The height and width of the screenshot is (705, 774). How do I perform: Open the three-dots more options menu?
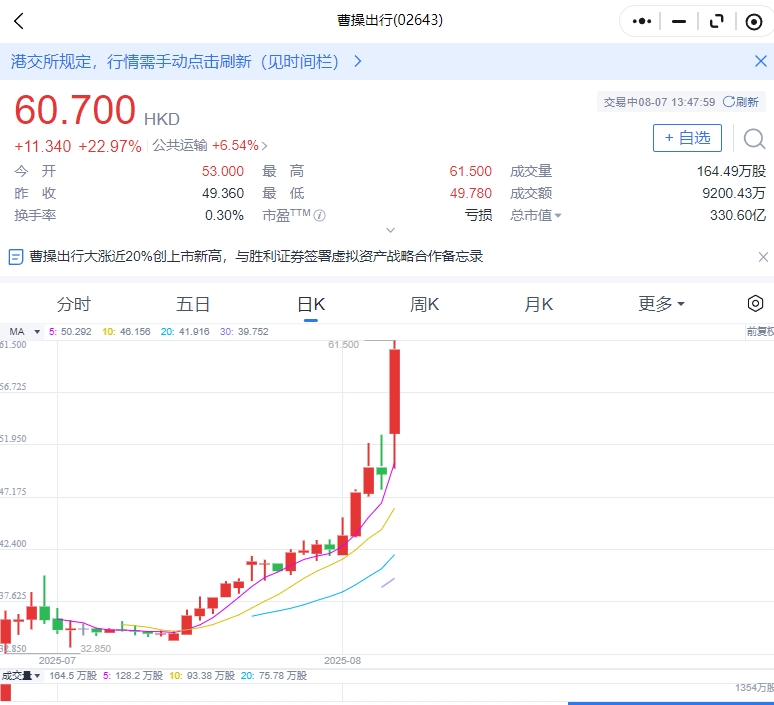[642, 21]
